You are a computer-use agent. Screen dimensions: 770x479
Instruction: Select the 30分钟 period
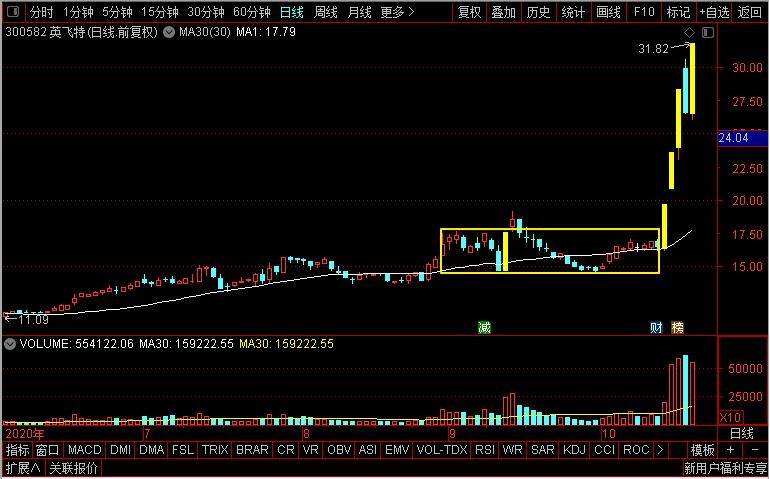click(x=206, y=12)
